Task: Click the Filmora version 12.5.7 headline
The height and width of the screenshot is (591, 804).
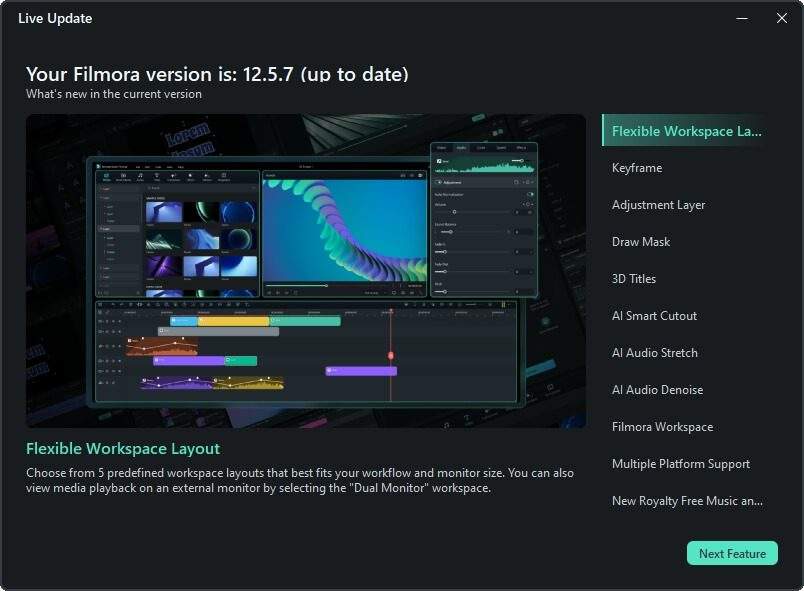Action: [217, 74]
